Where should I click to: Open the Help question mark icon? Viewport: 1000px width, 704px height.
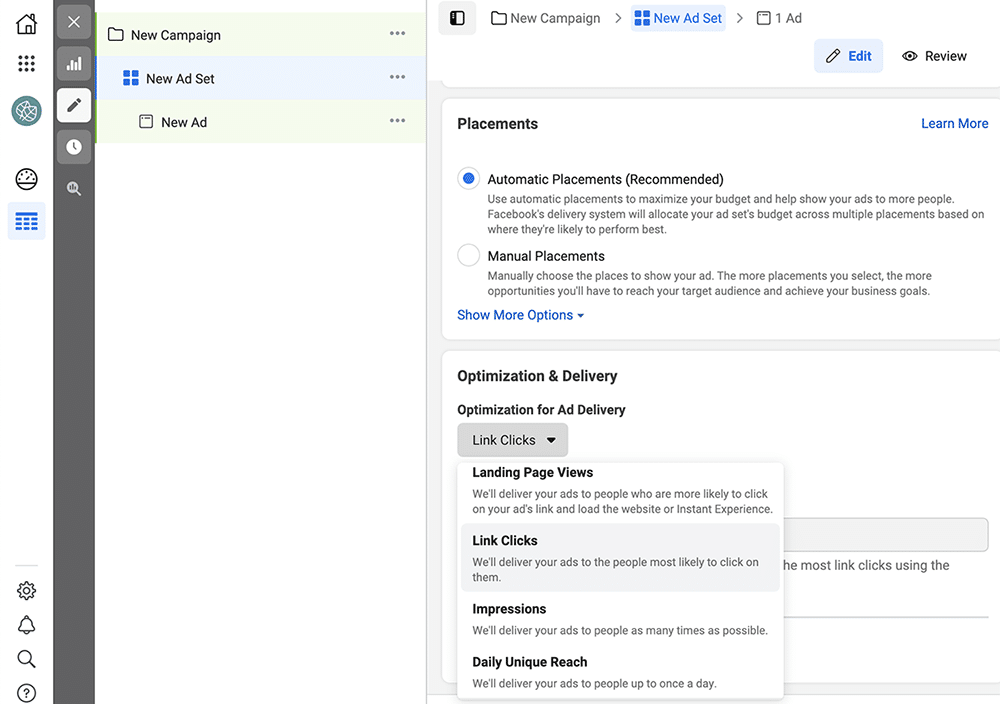(27, 693)
